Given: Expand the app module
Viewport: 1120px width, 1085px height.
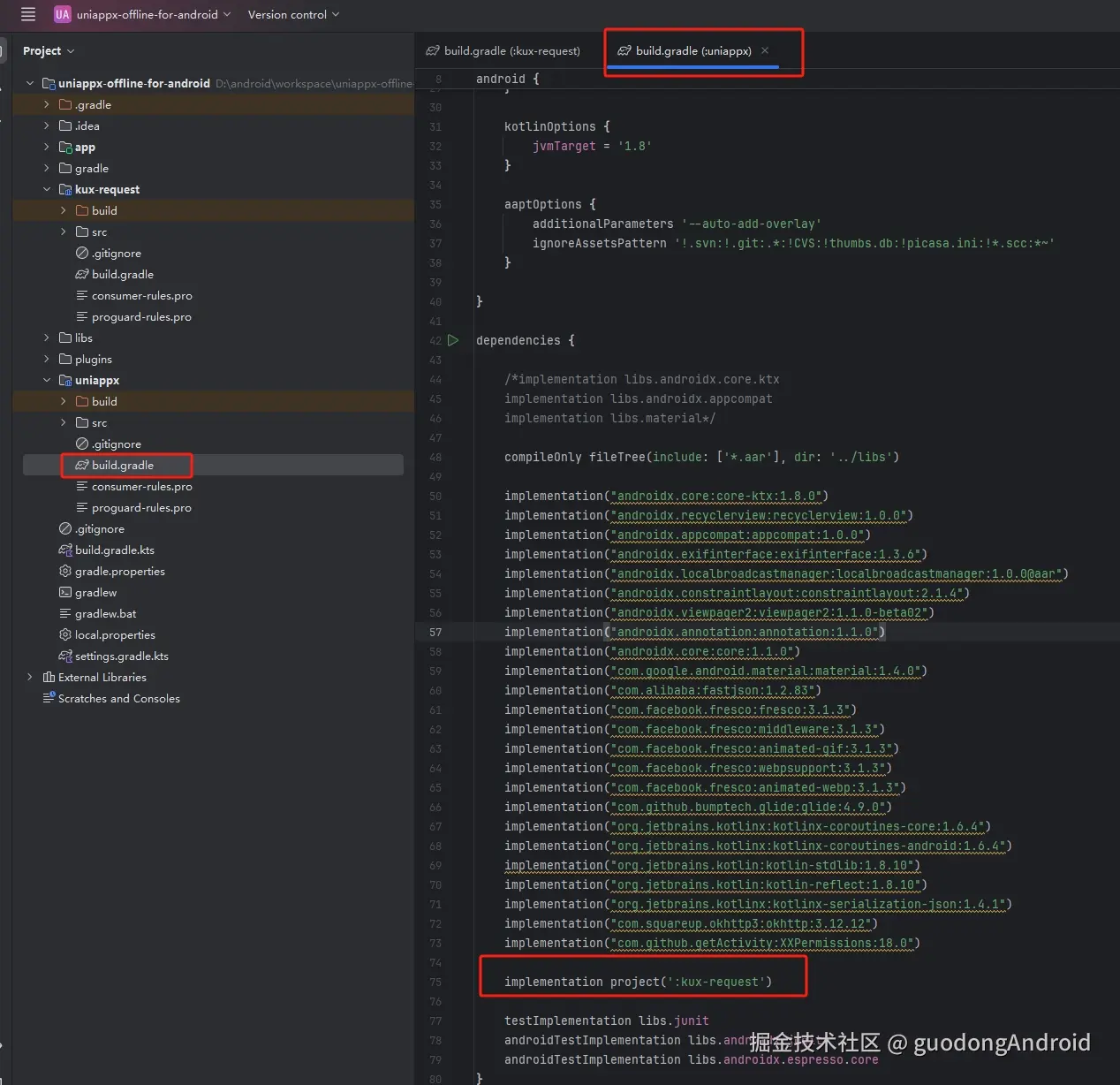Looking at the screenshot, I should [x=47, y=147].
